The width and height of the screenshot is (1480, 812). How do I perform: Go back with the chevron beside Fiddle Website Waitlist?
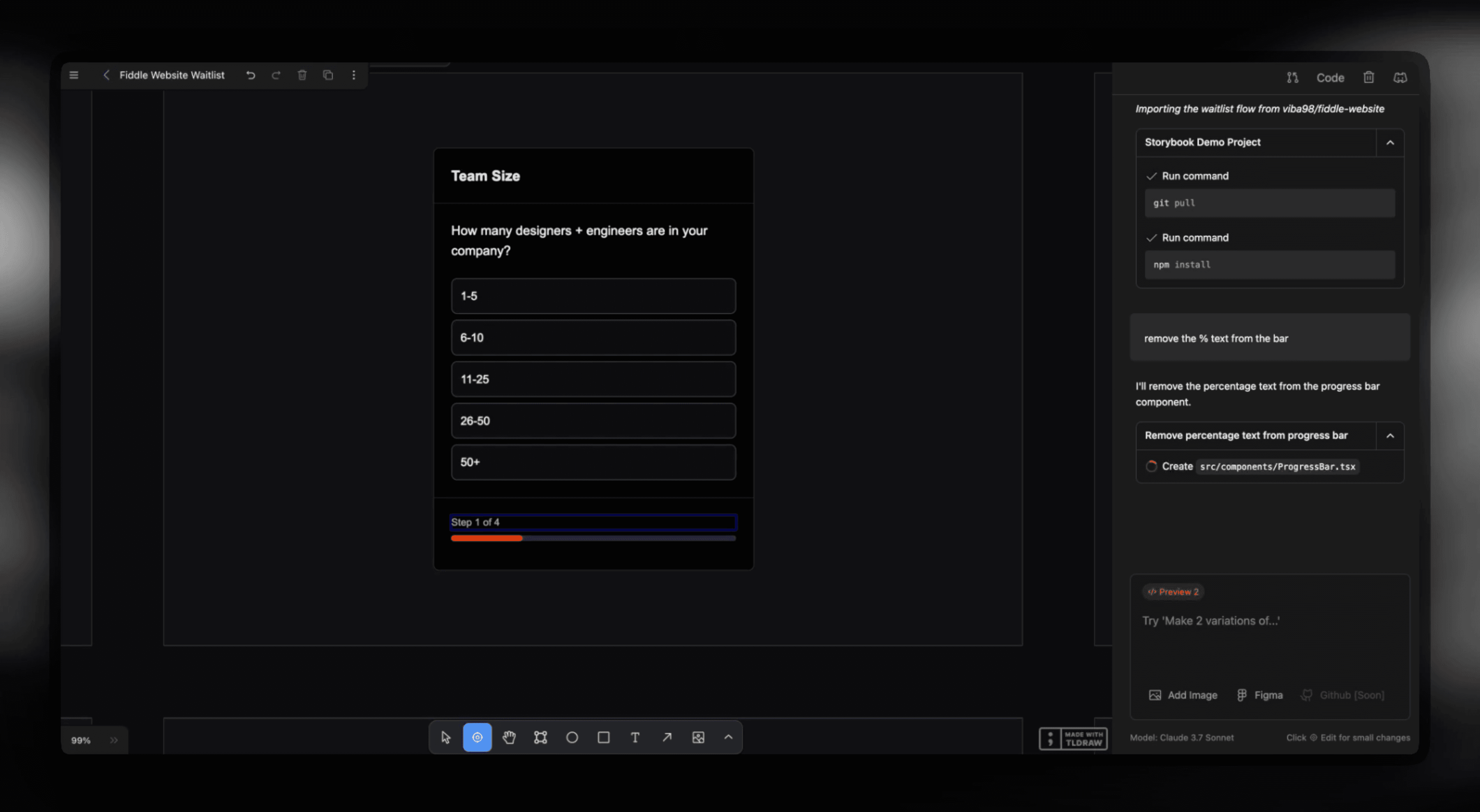(x=106, y=75)
